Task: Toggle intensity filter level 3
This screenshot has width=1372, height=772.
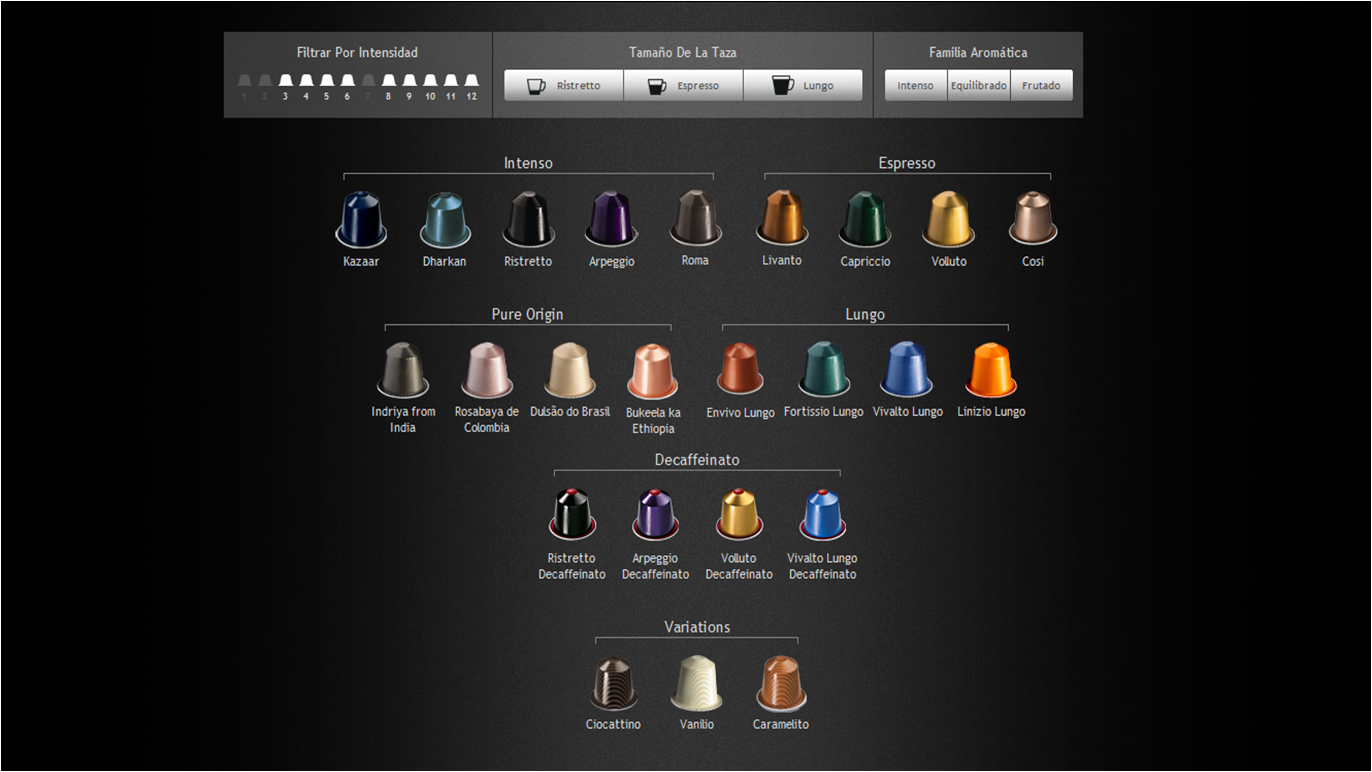Action: tap(285, 87)
